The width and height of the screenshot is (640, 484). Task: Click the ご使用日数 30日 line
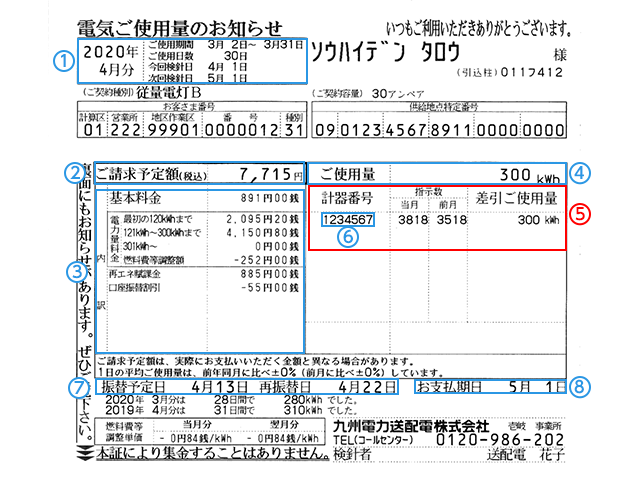point(198,56)
